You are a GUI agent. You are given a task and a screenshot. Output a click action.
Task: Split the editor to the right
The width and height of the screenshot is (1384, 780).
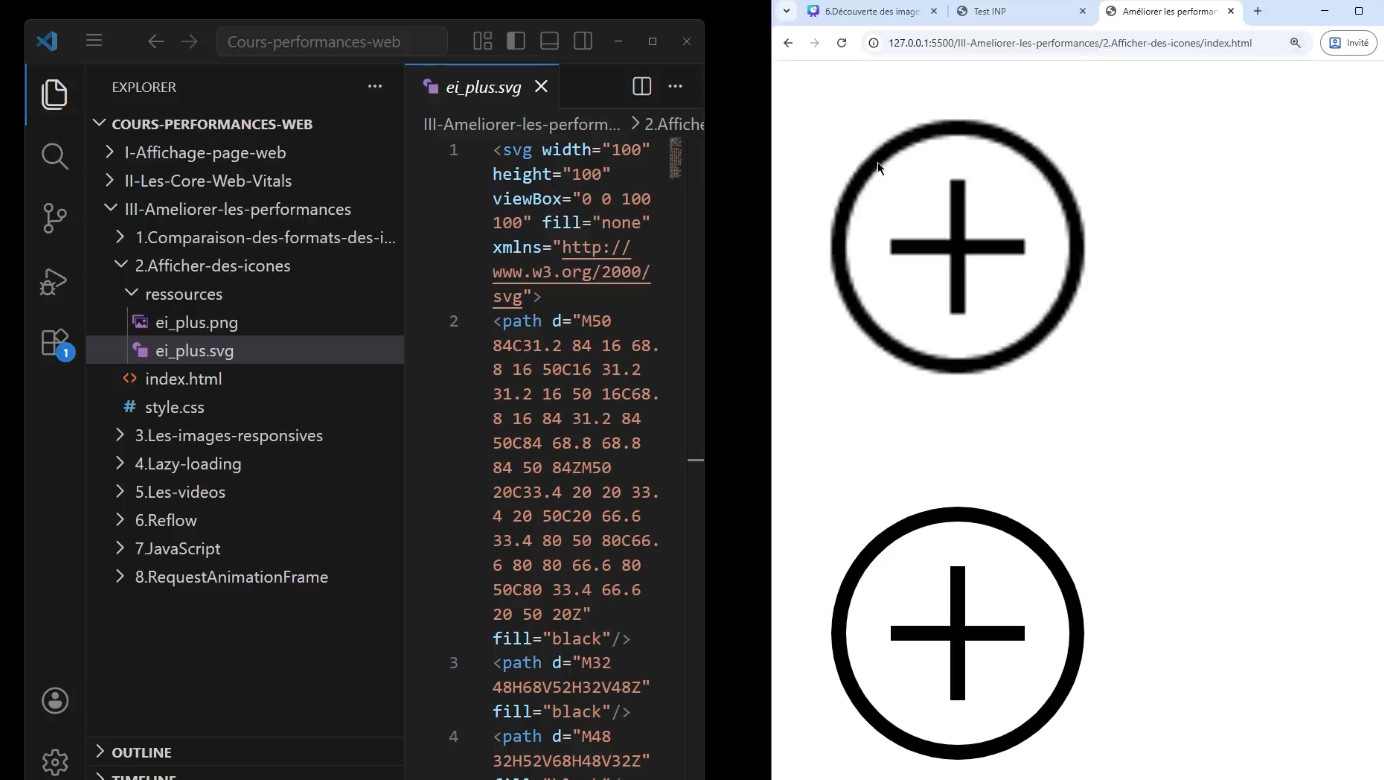tap(642, 87)
